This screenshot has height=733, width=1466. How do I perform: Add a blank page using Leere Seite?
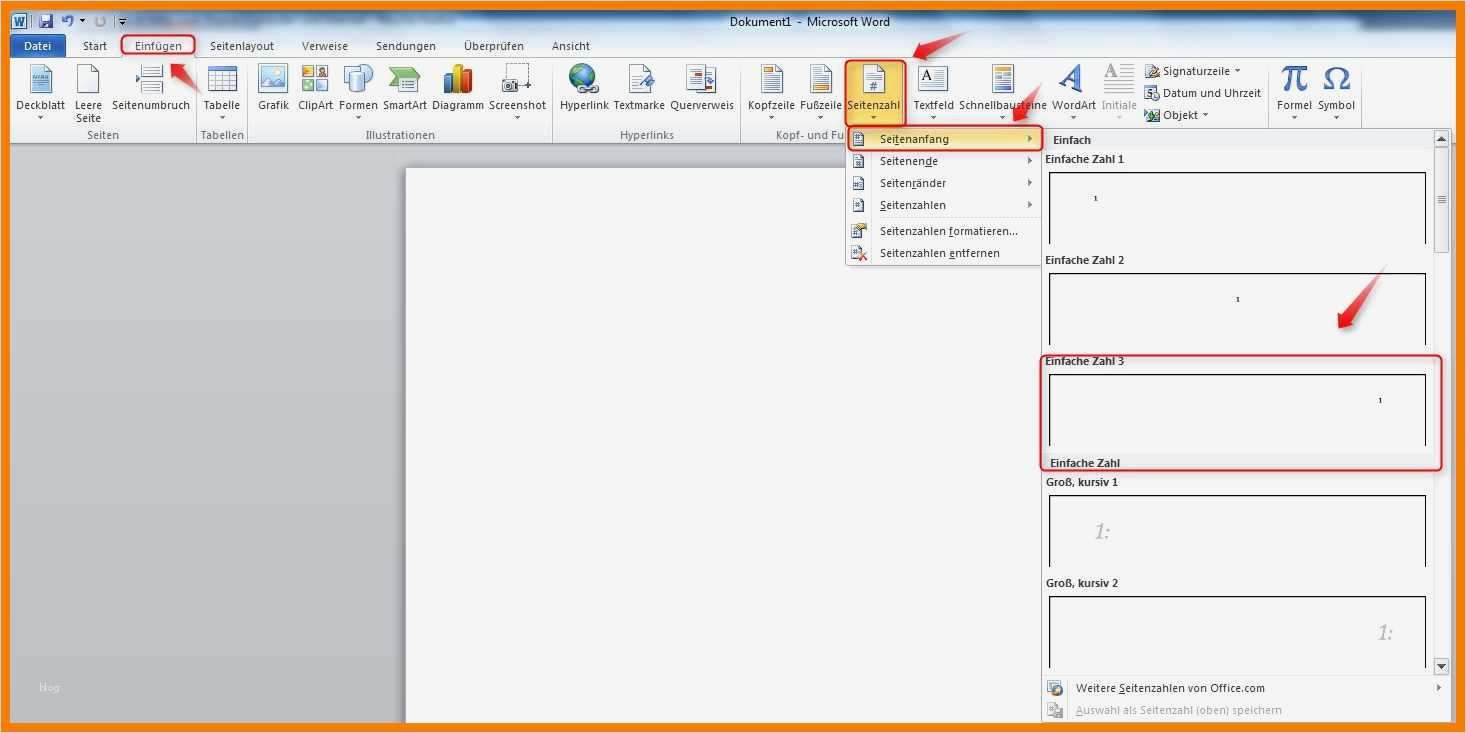tap(88, 93)
